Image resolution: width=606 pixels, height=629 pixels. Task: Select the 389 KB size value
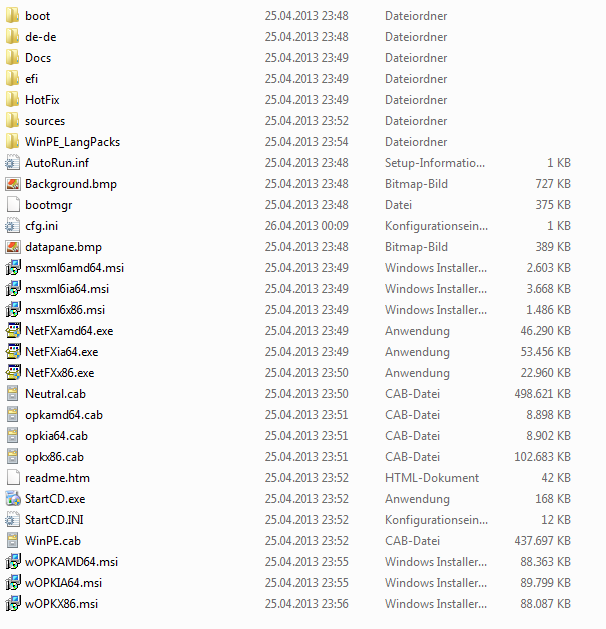(553, 247)
